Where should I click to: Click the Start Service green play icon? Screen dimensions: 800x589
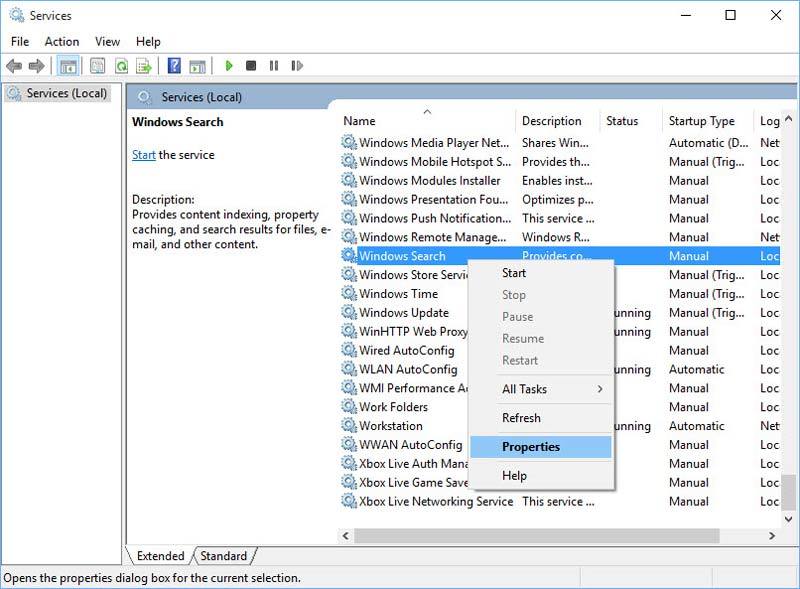[229, 66]
